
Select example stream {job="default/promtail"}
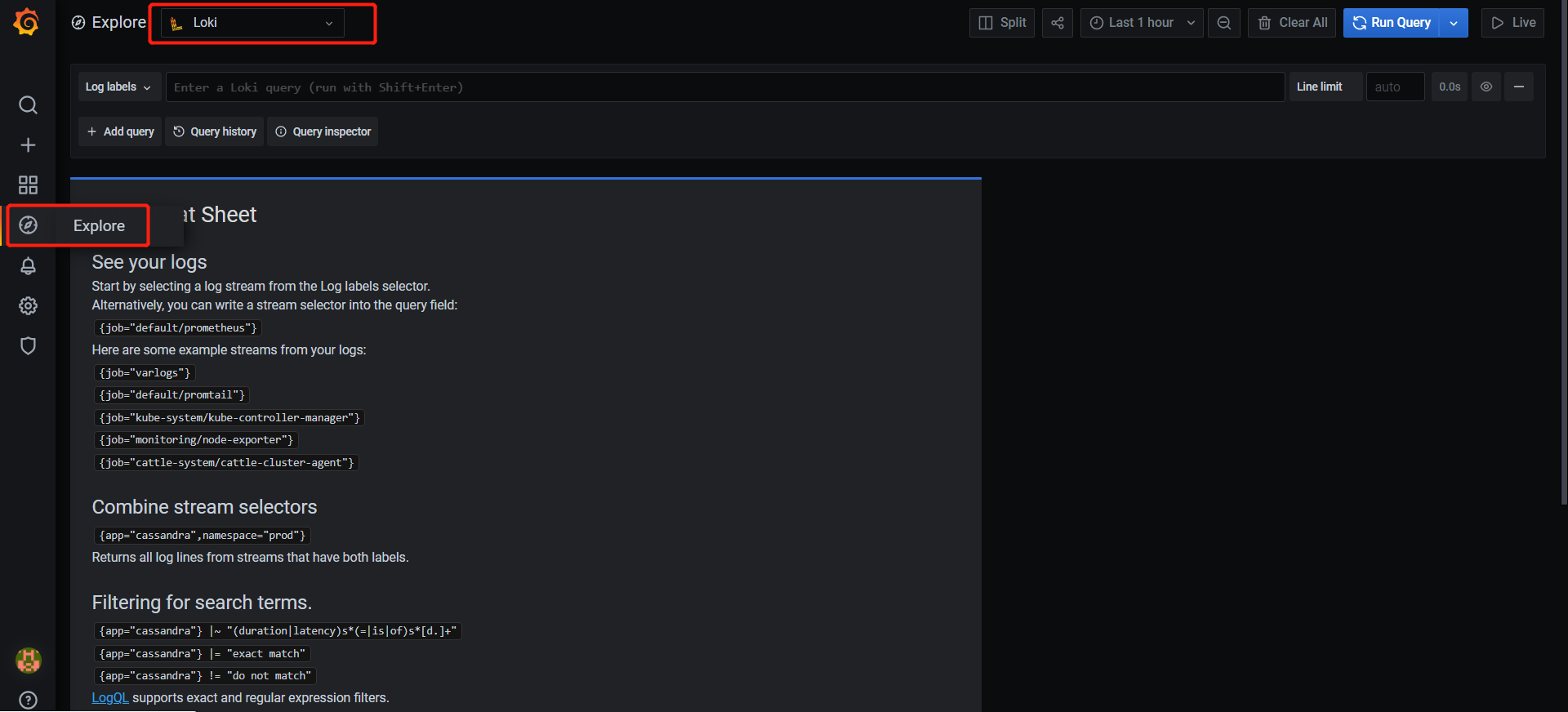pos(171,395)
